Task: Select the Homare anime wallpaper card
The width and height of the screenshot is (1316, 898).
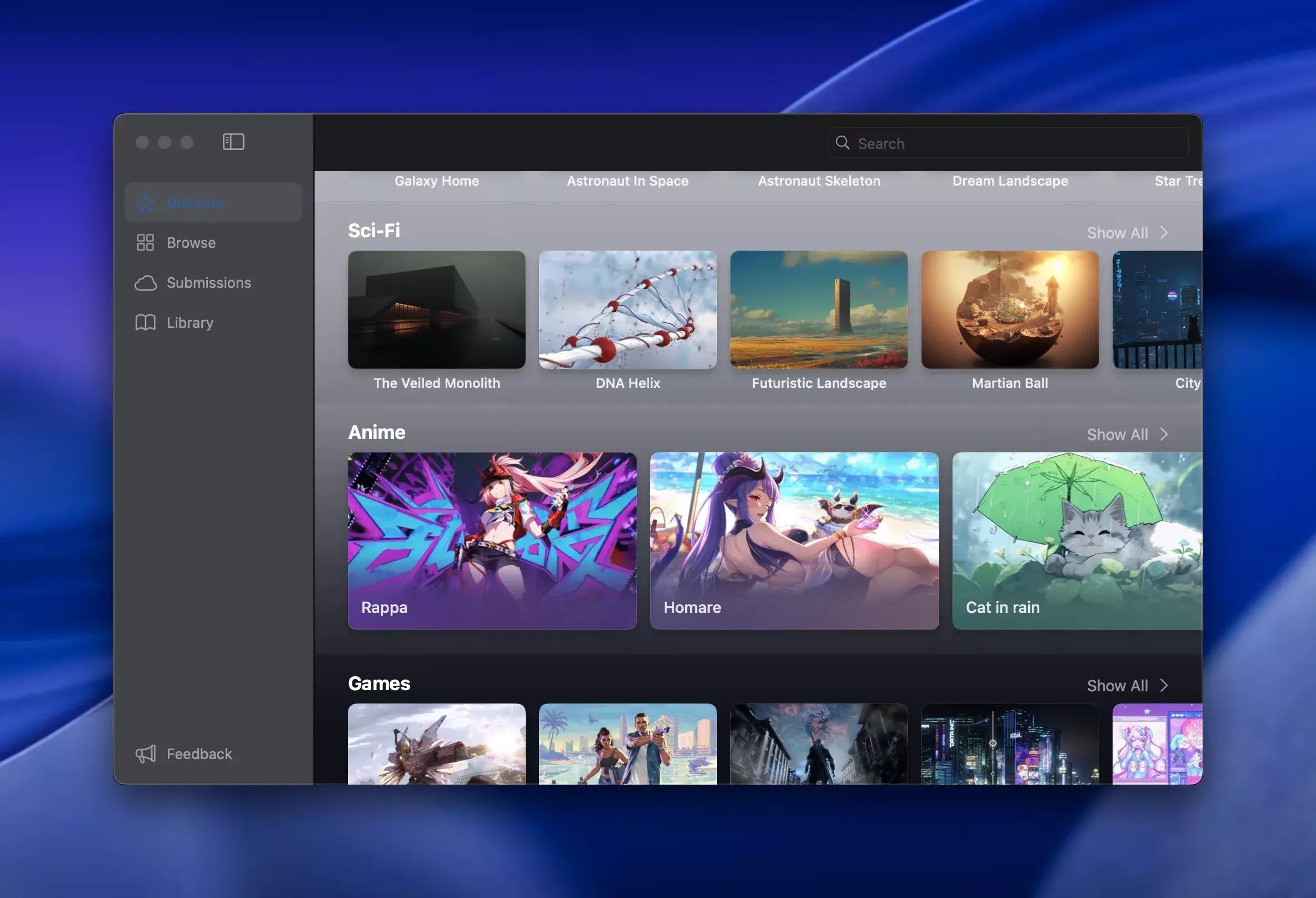Action: click(x=794, y=541)
